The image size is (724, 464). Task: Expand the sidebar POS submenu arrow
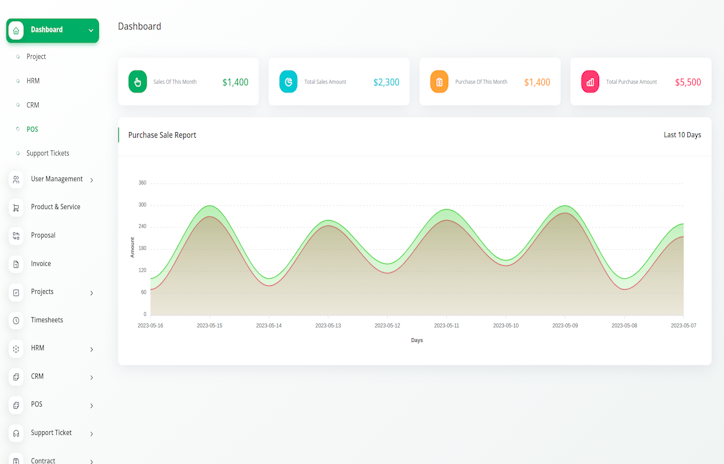coord(92,405)
